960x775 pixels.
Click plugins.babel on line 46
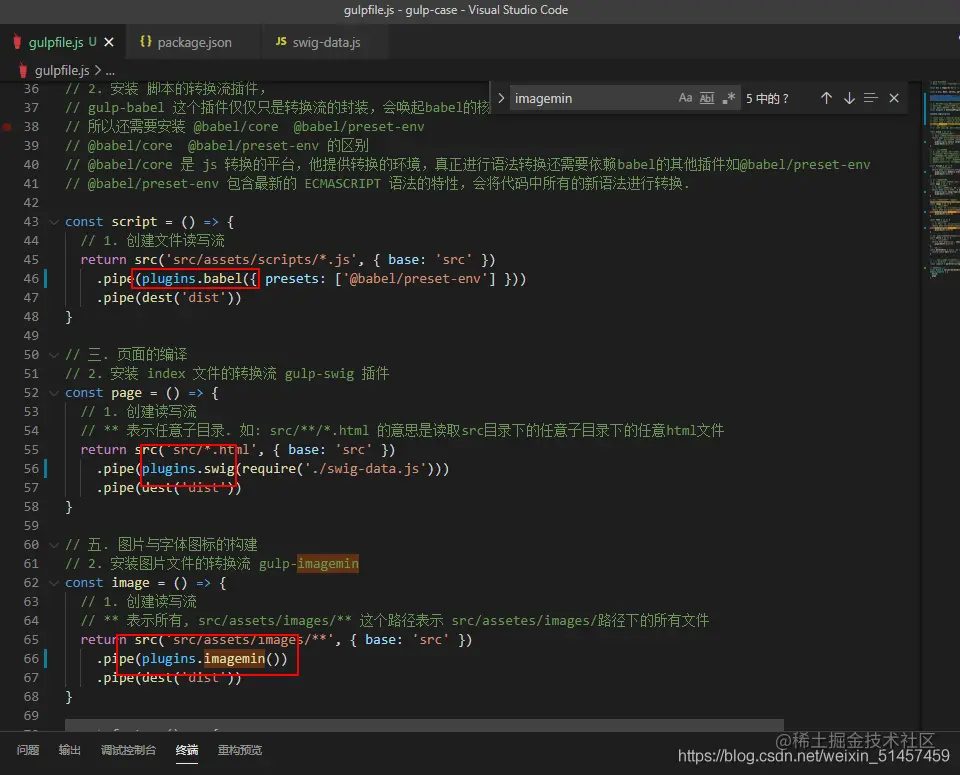(x=192, y=279)
